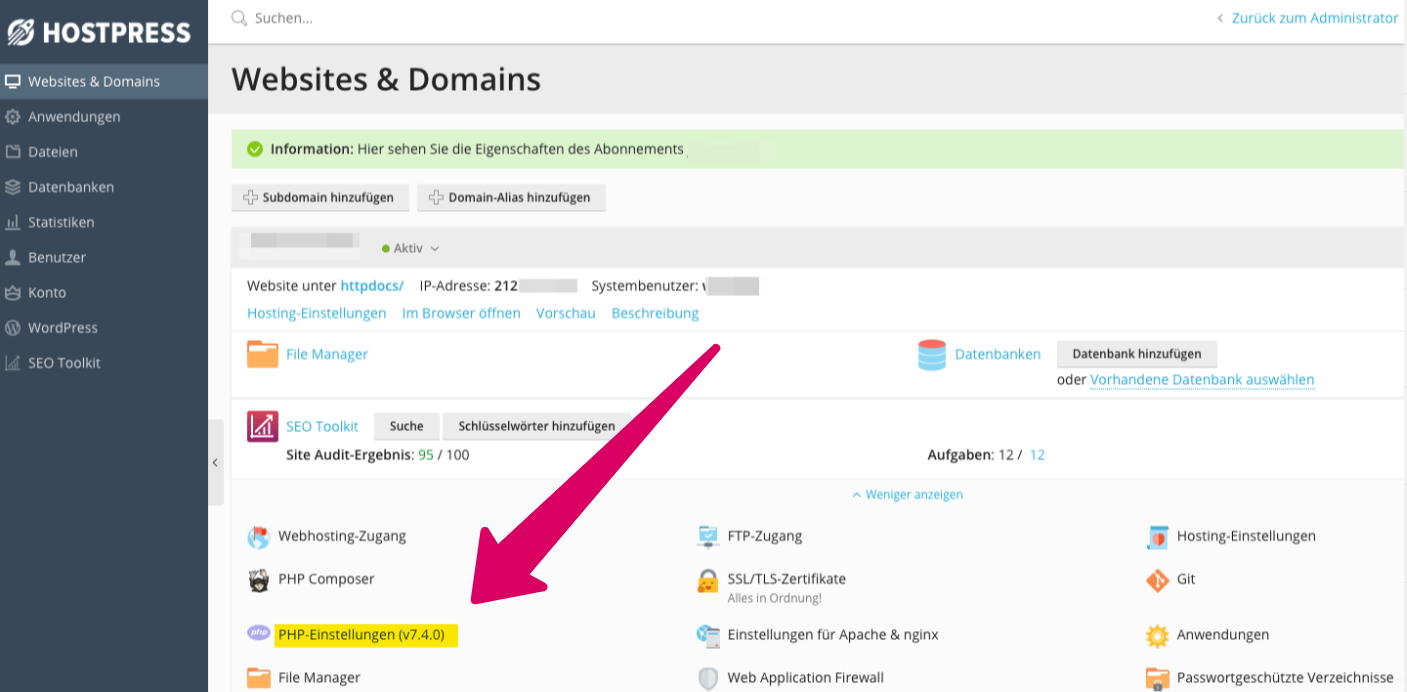Screen dimensions: 1407x692
Task: Open PHP Composer link
Action: tap(326, 579)
